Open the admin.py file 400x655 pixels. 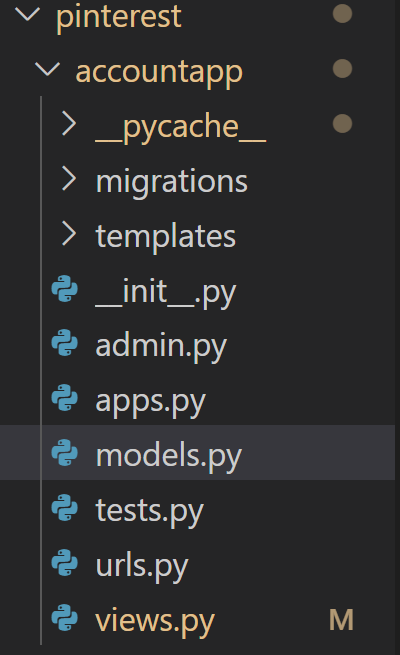[x=161, y=347]
